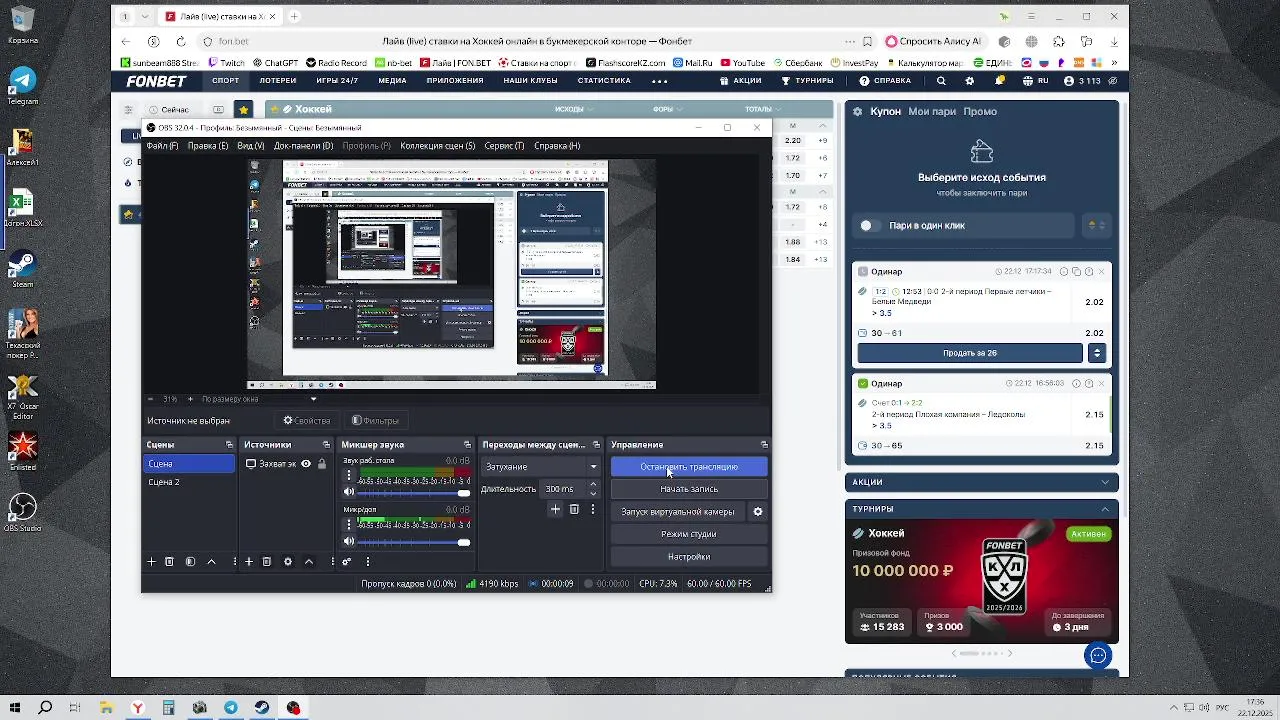The image size is (1280, 720).
Task: Open coupon settings gear next to Купон
Action: tap(857, 112)
